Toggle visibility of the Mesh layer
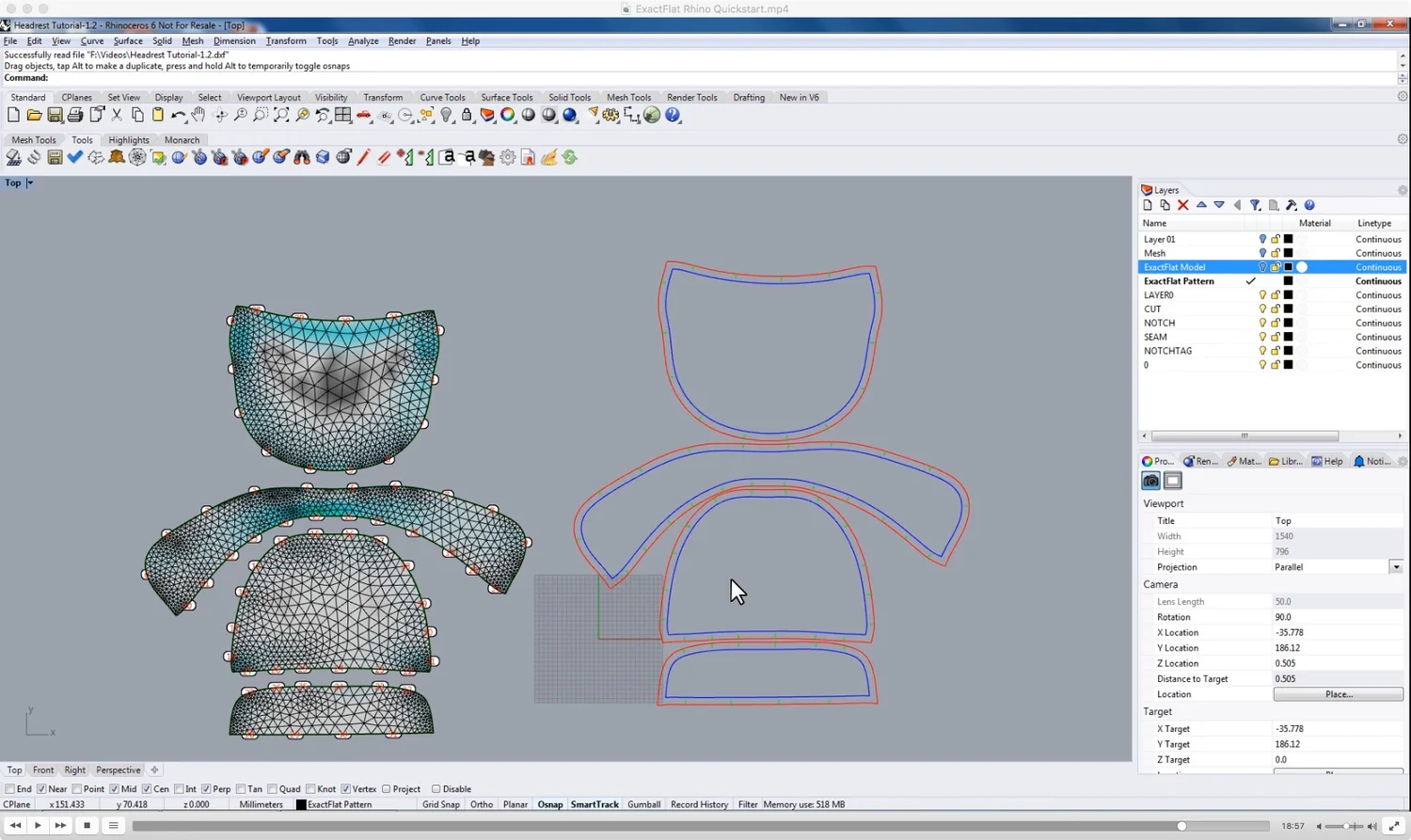Screen dimensions: 1411x840 point(1263,252)
